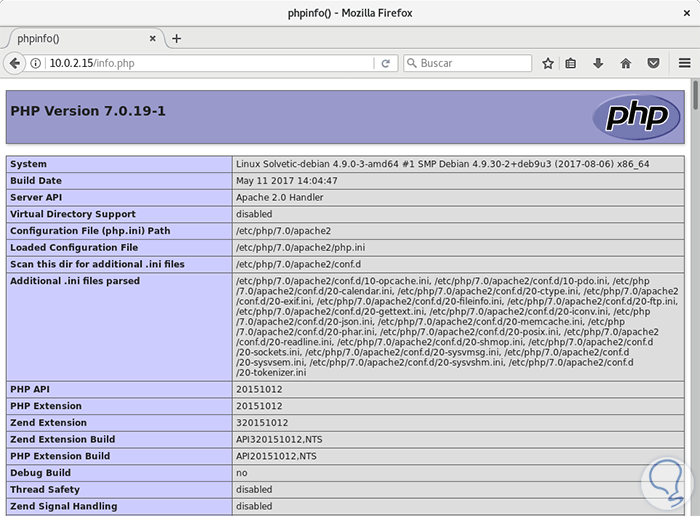
Task: Click the search magnifier icon in Buscar box
Action: (x=412, y=63)
